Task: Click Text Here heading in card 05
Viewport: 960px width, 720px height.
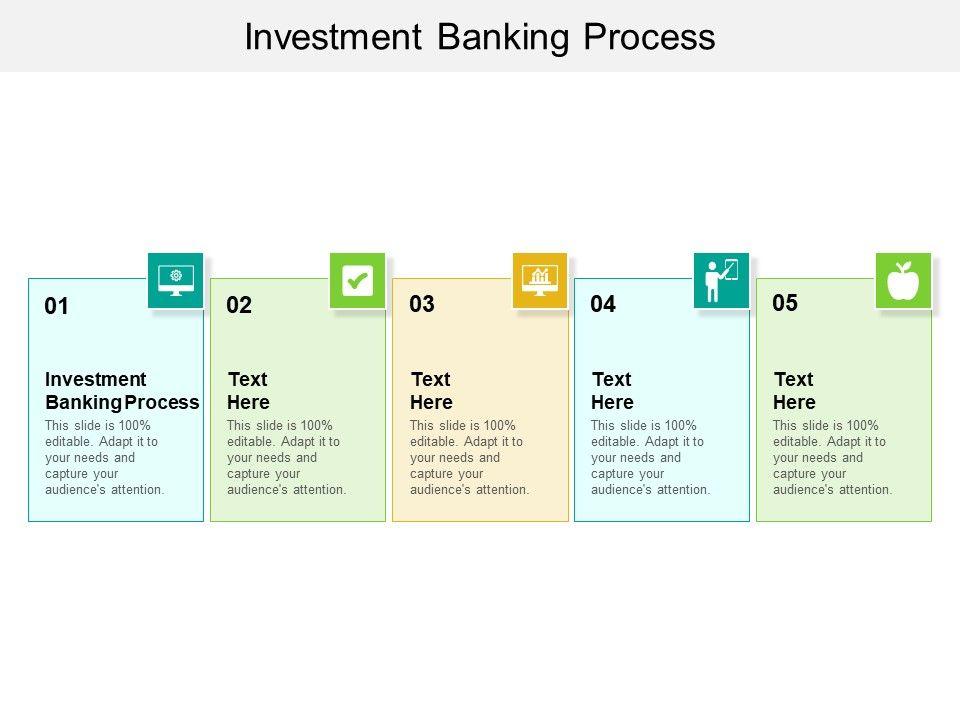Action: (x=794, y=391)
